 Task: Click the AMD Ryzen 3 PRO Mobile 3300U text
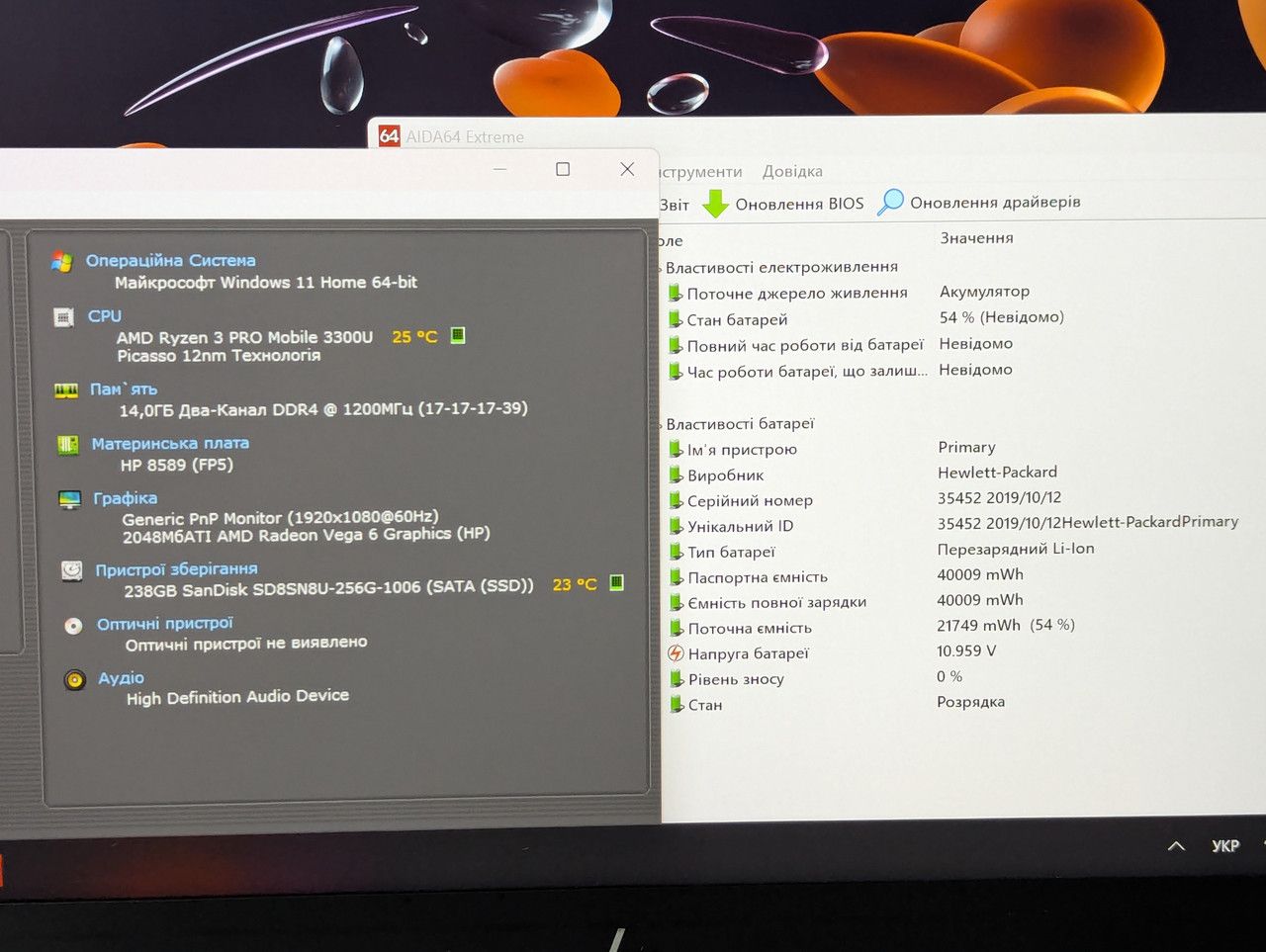click(244, 337)
